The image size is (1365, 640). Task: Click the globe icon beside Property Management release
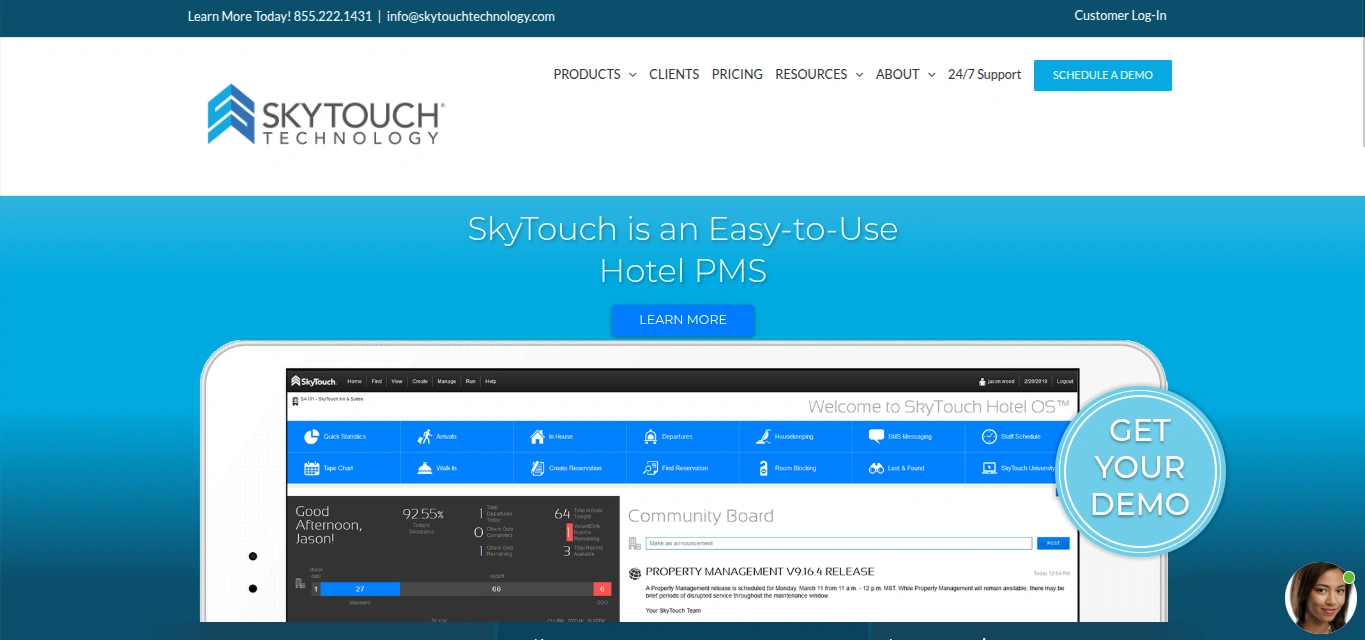tap(635, 573)
